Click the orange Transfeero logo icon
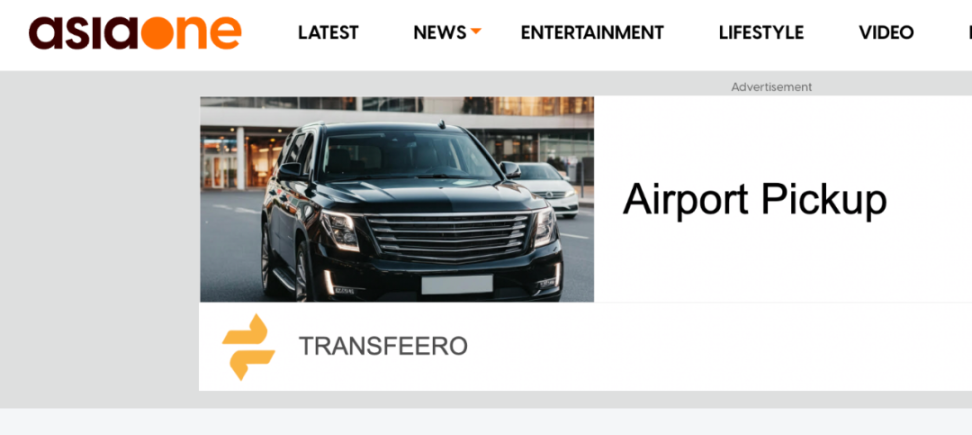The image size is (972, 435). pos(249,346)
